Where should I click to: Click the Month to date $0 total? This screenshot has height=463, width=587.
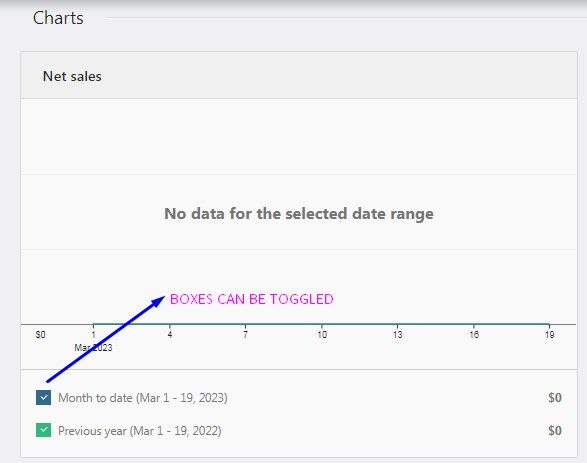pos(555,397)
